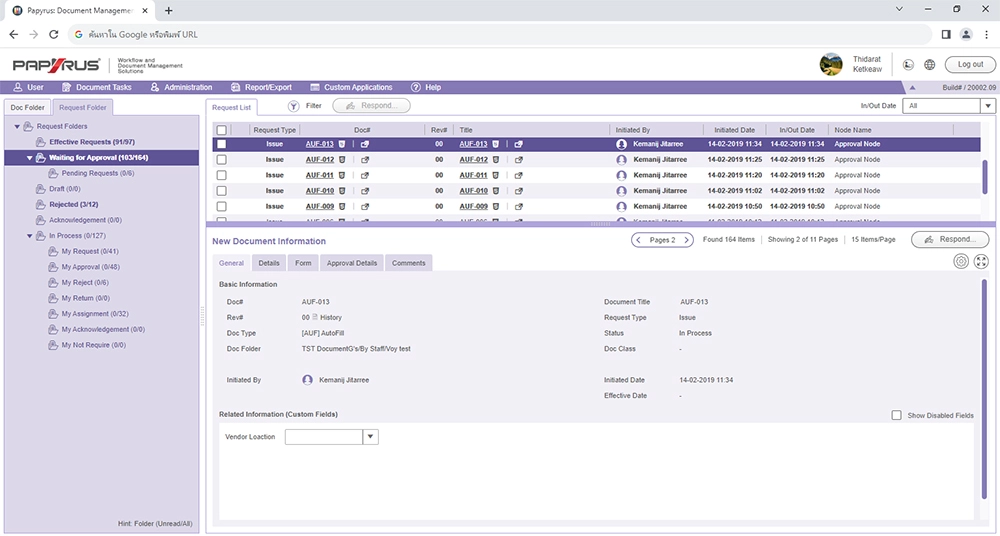Expand detail panel to full screen
The height and width of the screenshot is (536, 1000).
pos(980,261)
